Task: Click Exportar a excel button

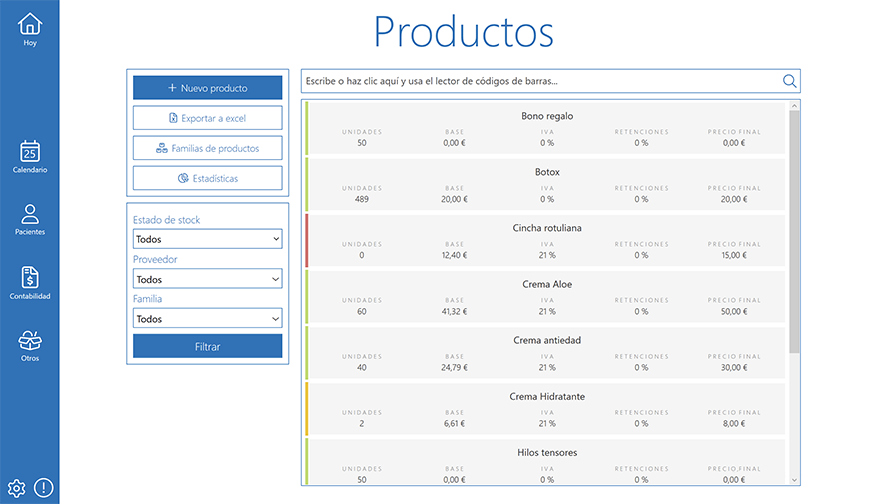Action: (x=207, y=118)
